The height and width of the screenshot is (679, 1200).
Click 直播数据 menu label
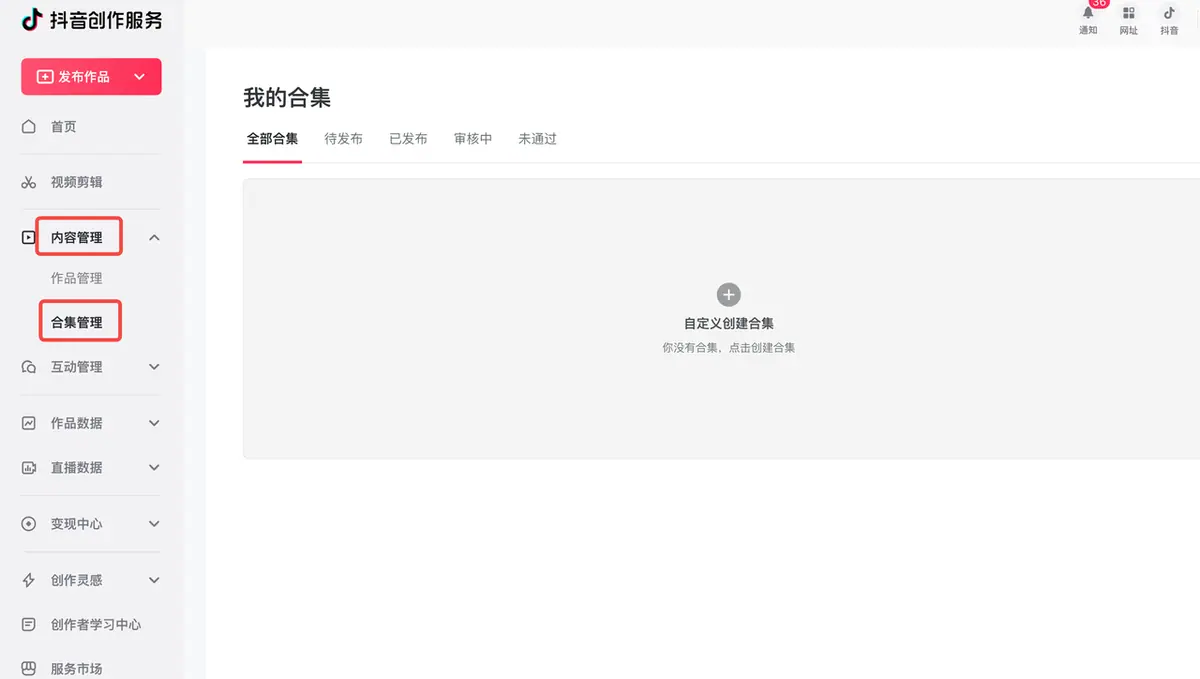pyautogui.click(x=77, y=467)
